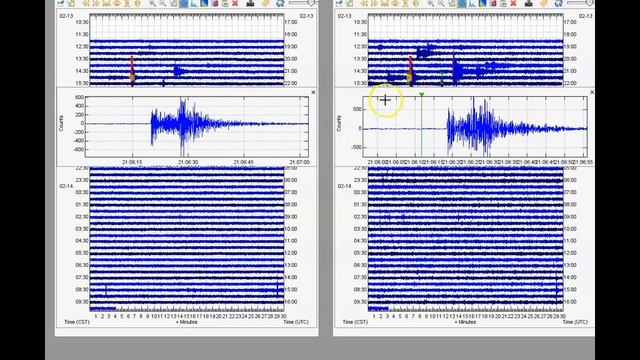This screenshot has width=640, height=360.
Task: Click 'Counts' axis label in right waveform
Action: [339, 123]
